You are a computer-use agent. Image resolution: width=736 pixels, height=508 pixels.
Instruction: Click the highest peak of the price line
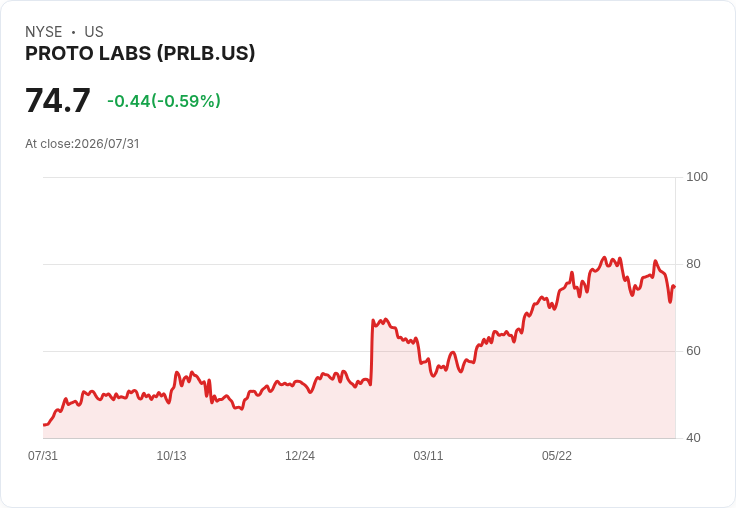point(604,257)
